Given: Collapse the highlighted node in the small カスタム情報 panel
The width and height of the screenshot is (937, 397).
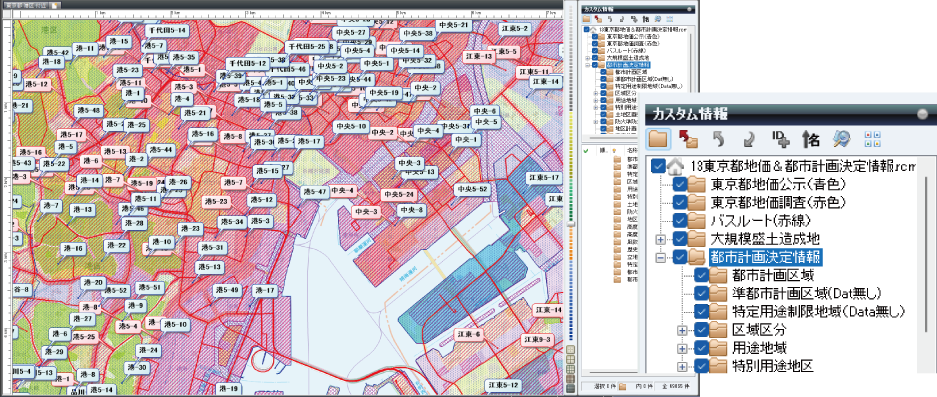Looking at the screenshot, I should (x=588, y=65).
